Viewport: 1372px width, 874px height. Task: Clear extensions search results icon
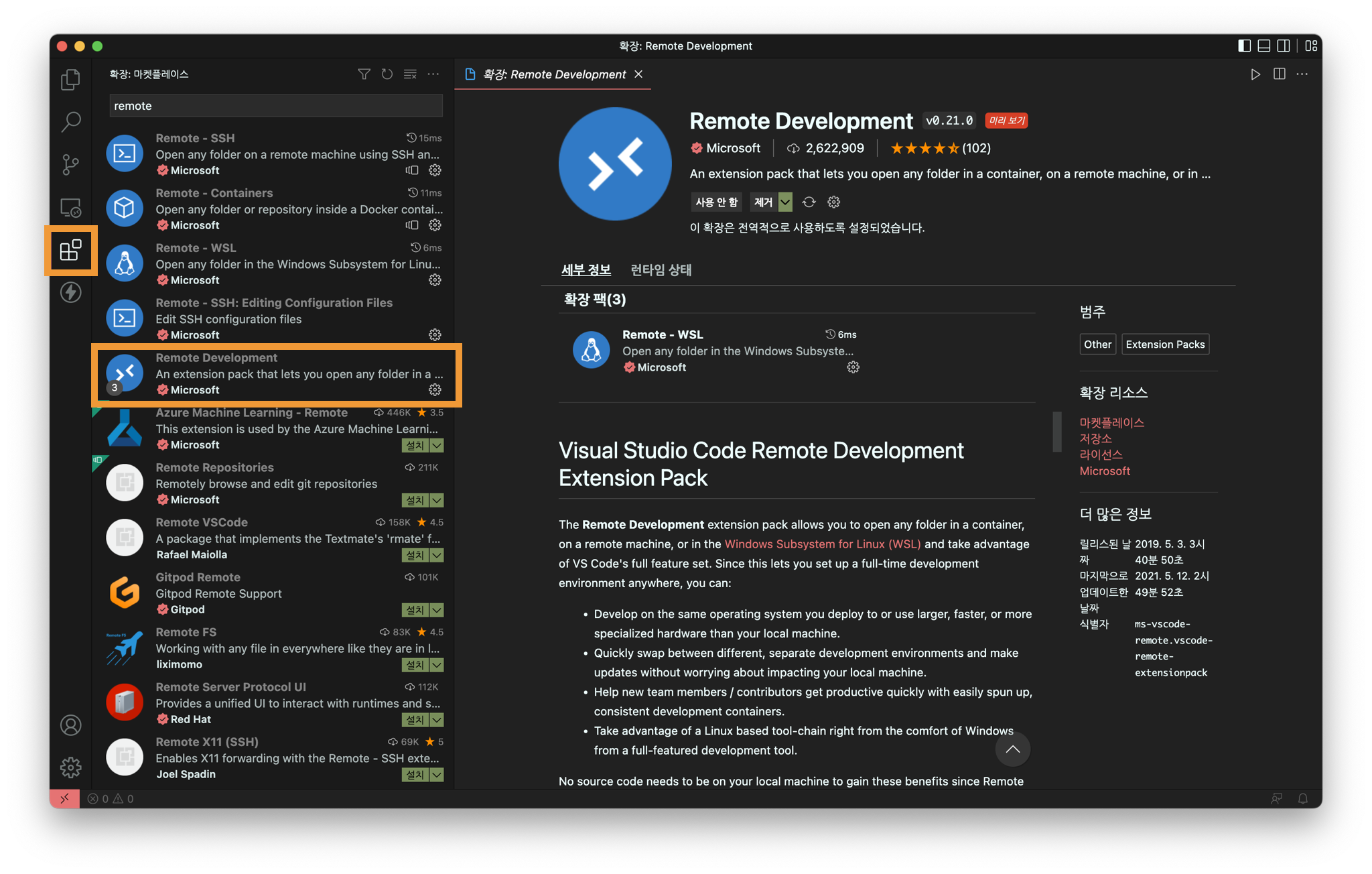click(x=410, y=74)
